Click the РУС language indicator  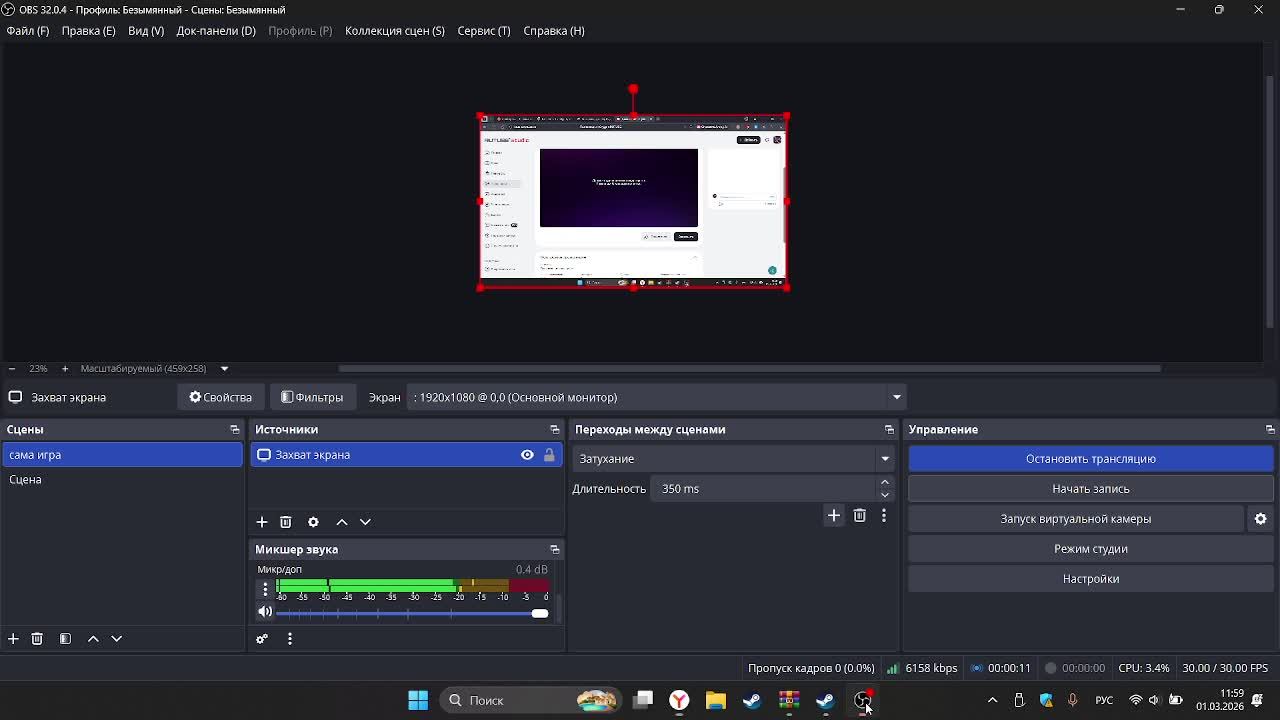(x=1104, y=700)
